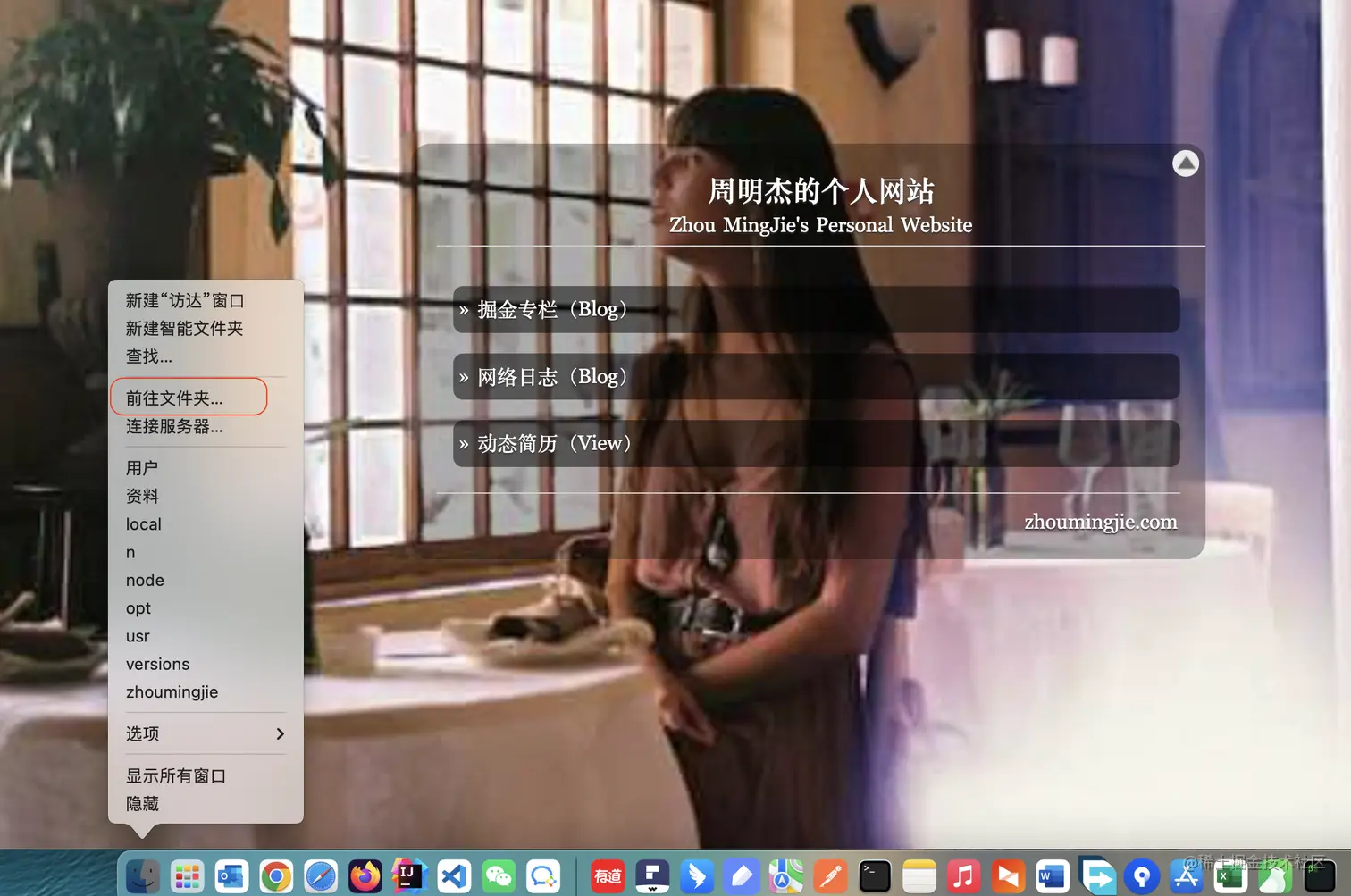Open the white chat-bubble app in Dock
This screenshot has height=896, width=1351.
542,876
